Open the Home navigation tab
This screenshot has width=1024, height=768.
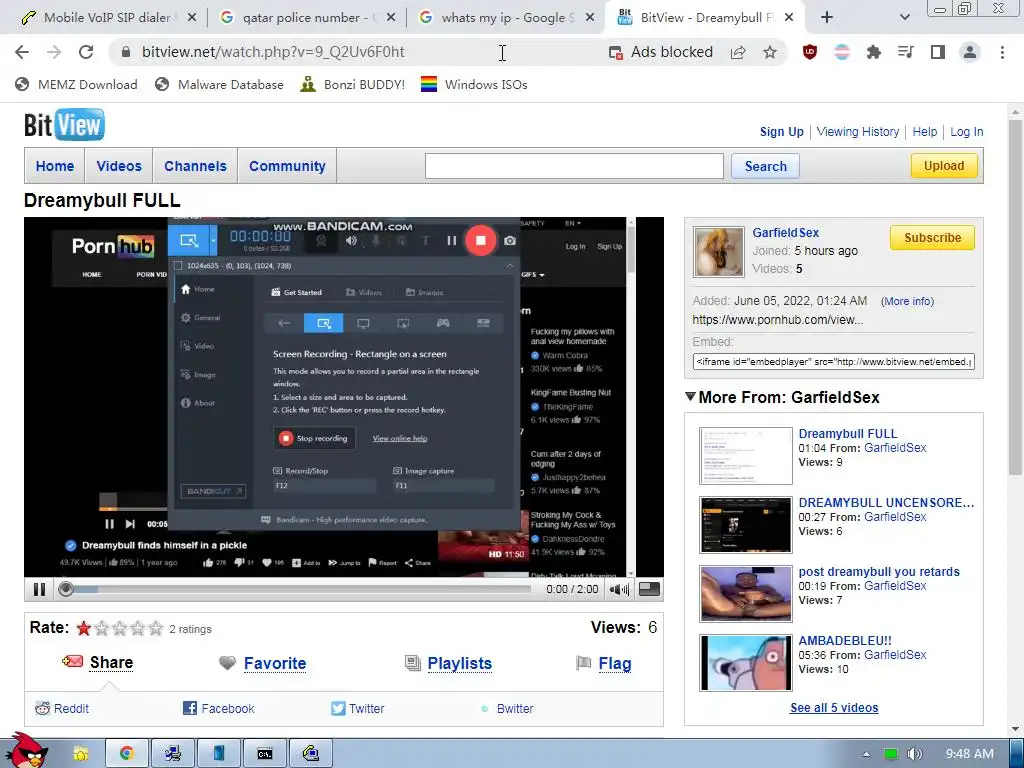55,166
